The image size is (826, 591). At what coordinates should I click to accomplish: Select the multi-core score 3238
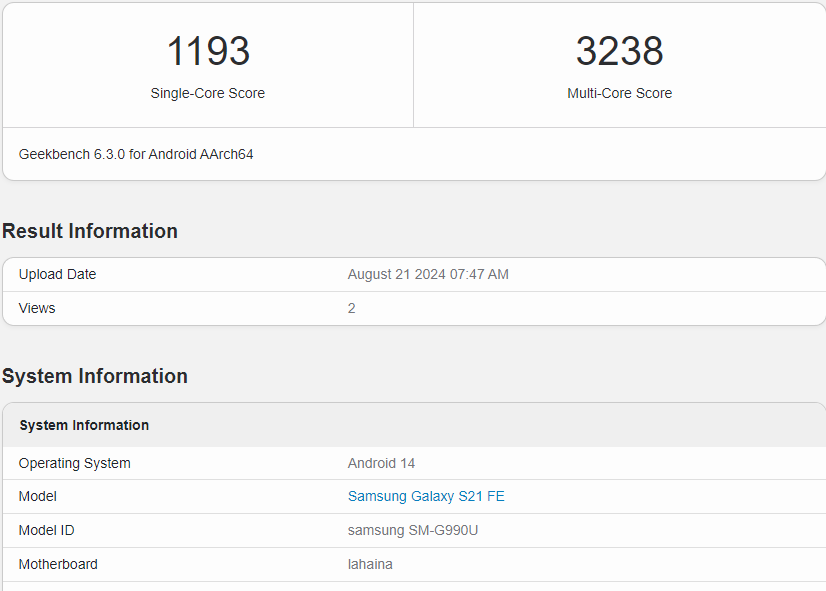point(620,51)
